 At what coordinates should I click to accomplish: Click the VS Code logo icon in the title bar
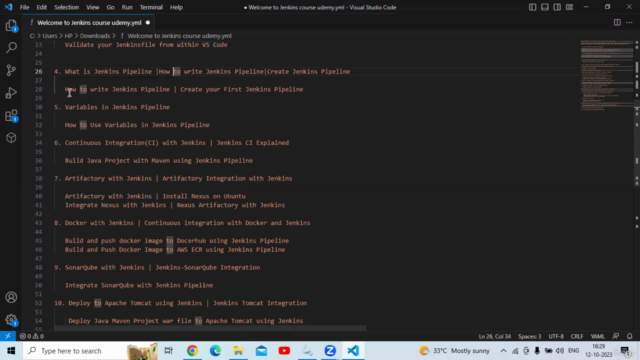click(8, 7)
